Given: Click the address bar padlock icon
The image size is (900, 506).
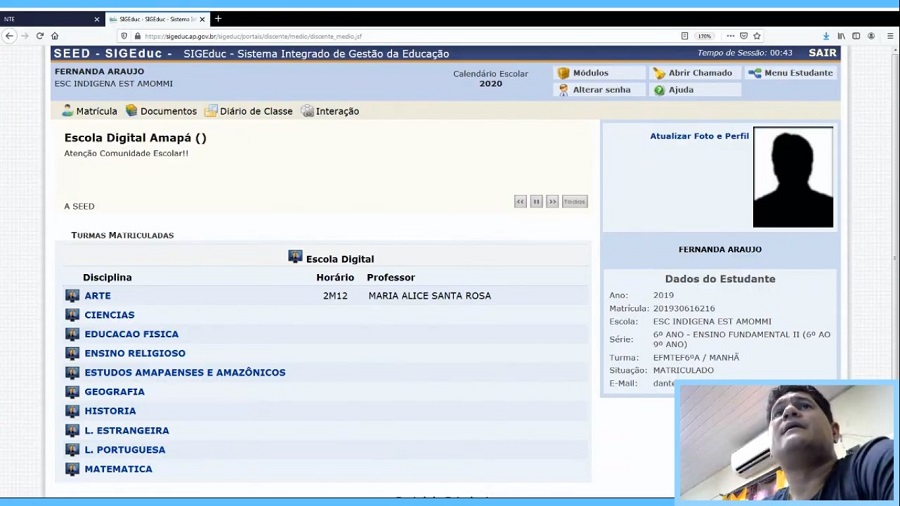Looking at the screenshot, I should (x=137, y=36).
